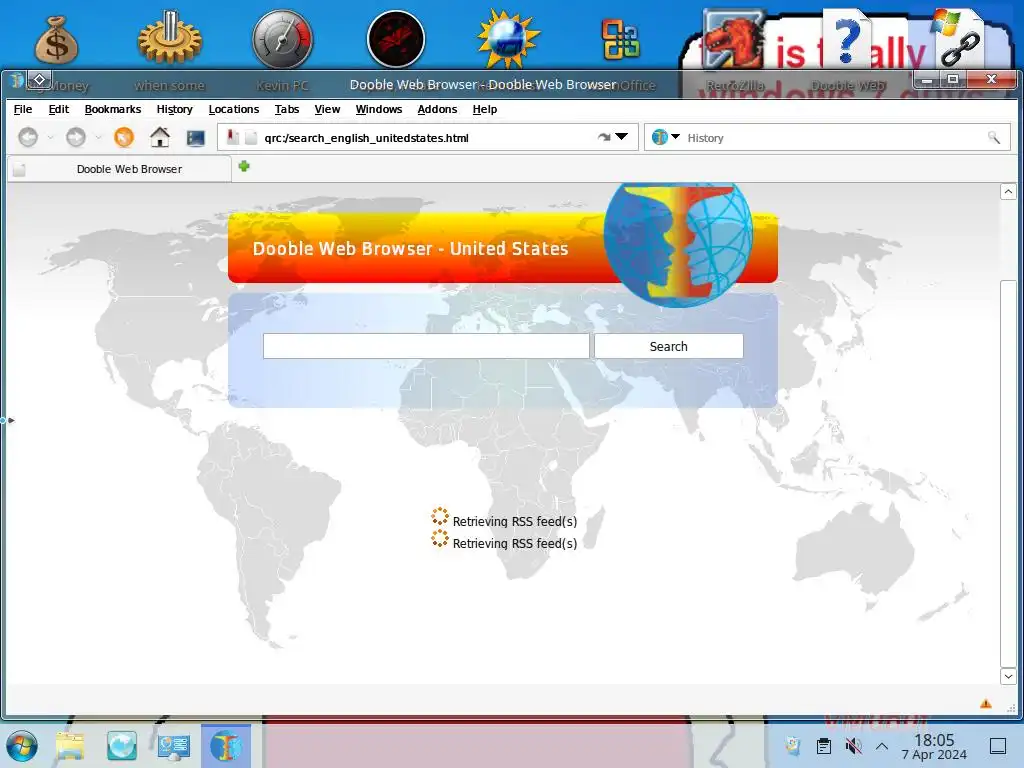Open the blue question mark document icon
Image resolution: width=1024 pixels, height=768 pixels.
click(847, 39)
